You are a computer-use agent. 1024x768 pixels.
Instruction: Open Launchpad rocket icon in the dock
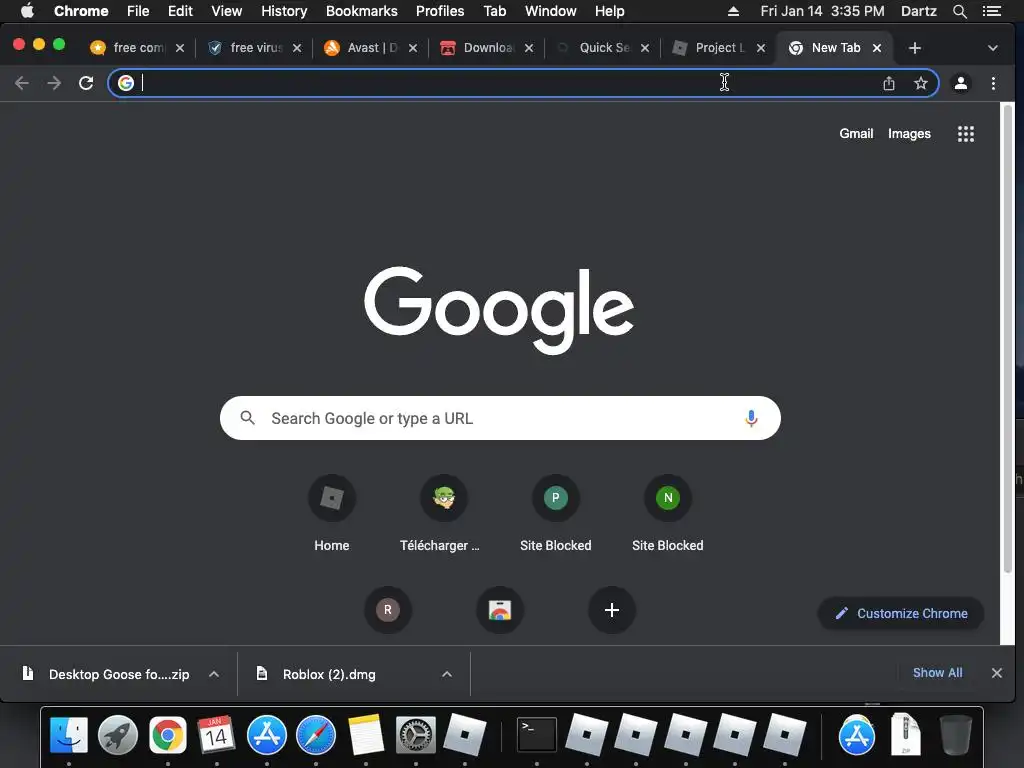[118, 735]
